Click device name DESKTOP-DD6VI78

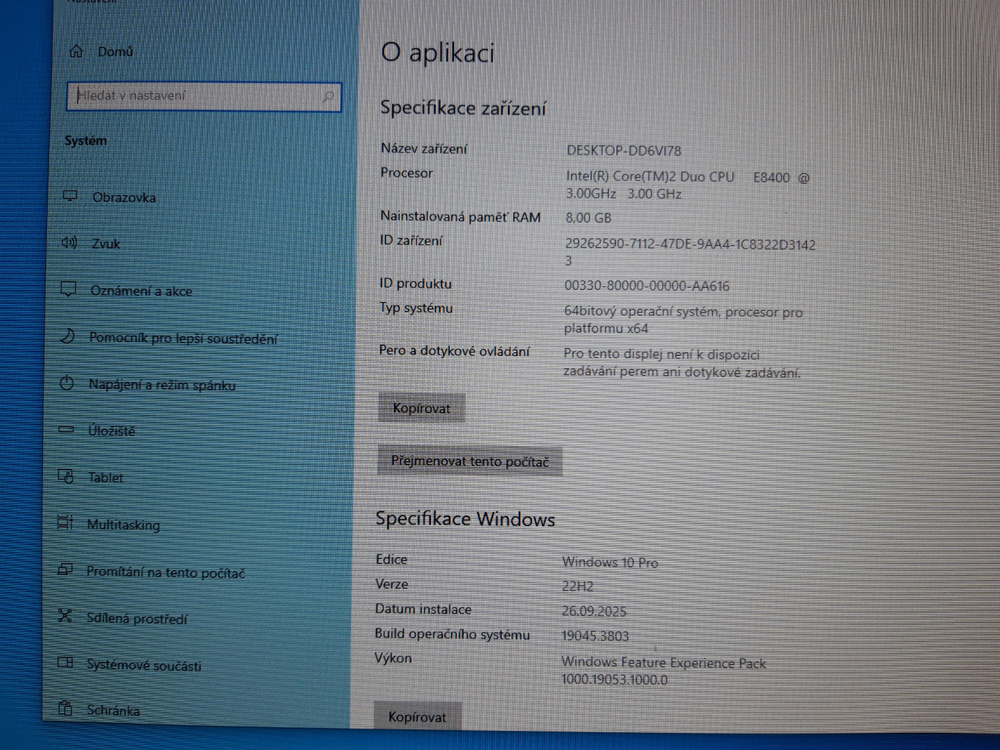[624, 151]
